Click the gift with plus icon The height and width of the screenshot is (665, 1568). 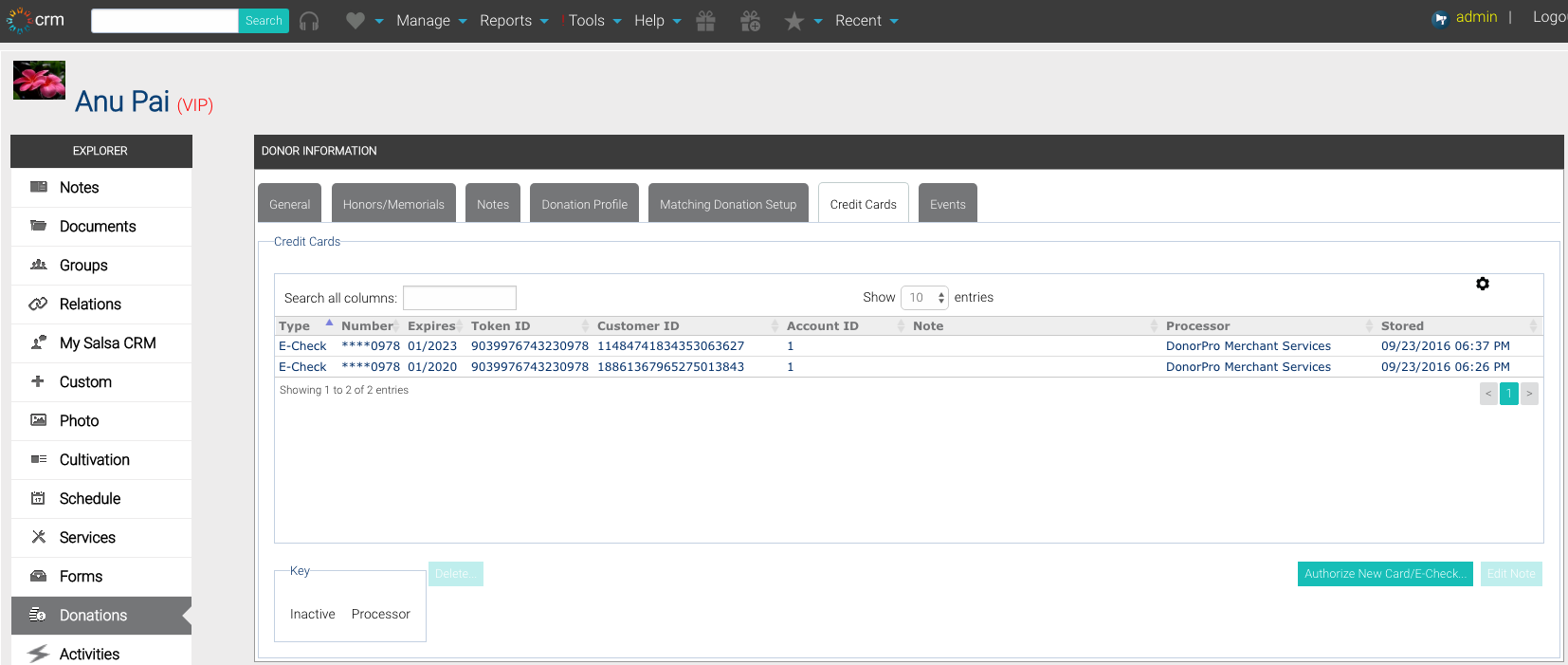tap(750, 21)
